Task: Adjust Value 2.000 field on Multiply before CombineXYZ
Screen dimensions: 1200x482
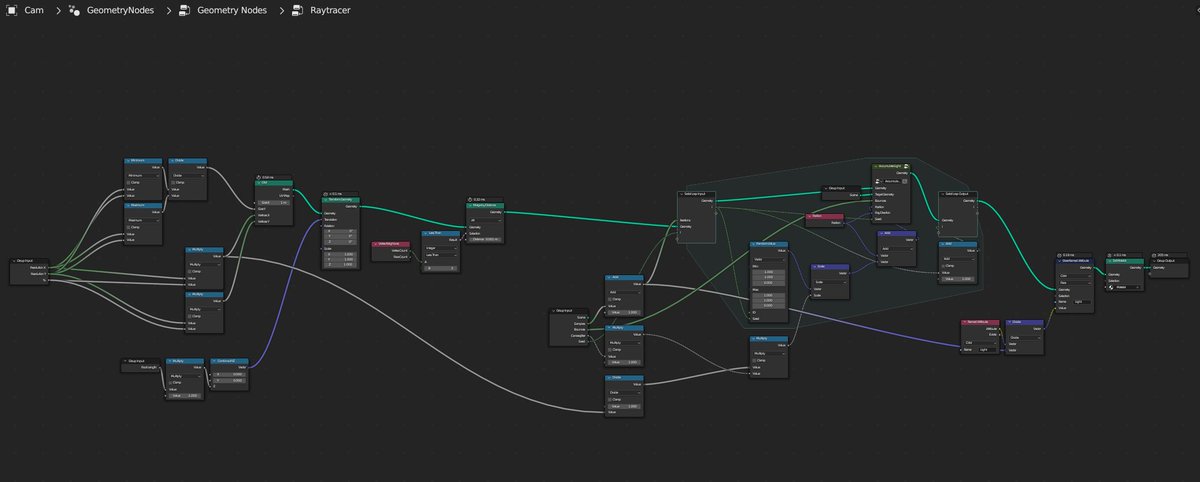Action: 185,395
